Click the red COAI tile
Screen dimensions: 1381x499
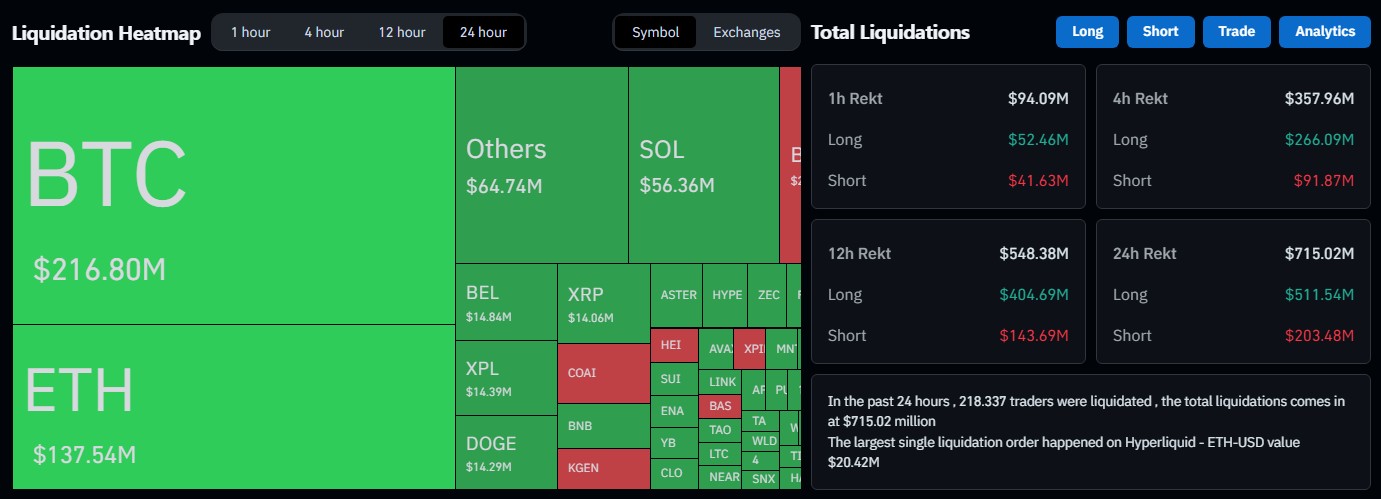coord(603,373)
